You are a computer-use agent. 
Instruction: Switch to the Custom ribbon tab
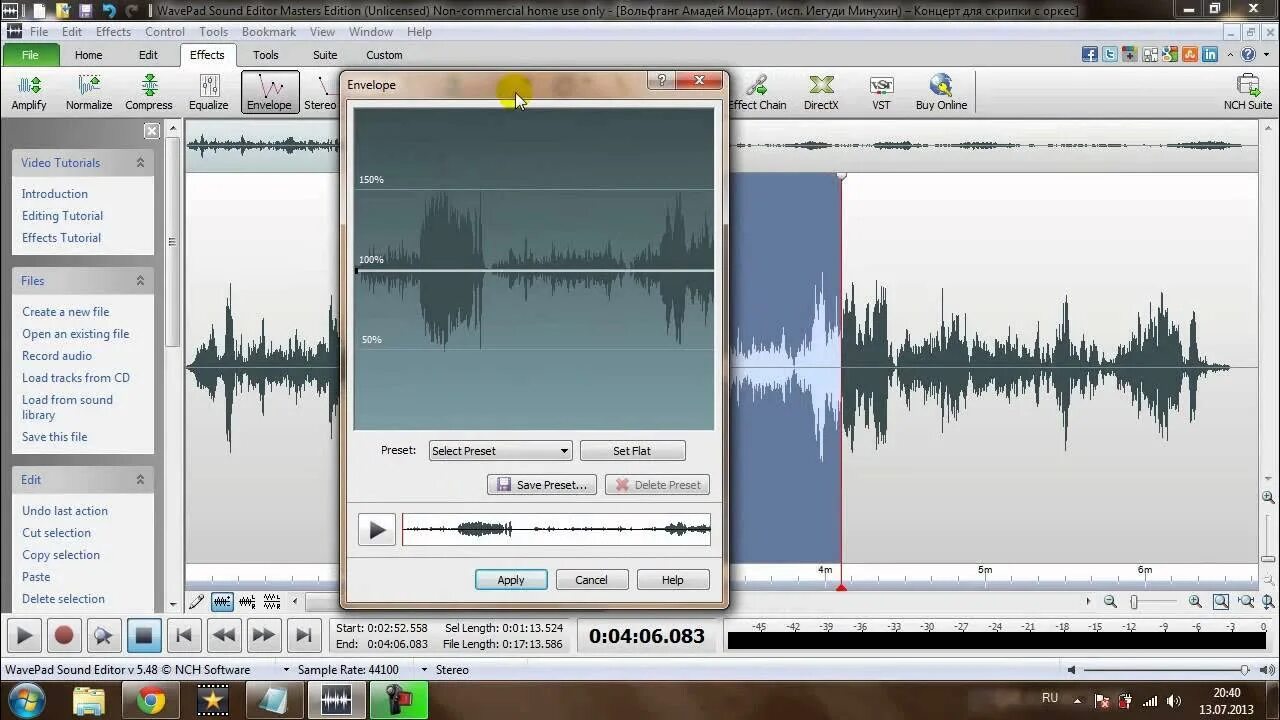[x=384, y=55]
